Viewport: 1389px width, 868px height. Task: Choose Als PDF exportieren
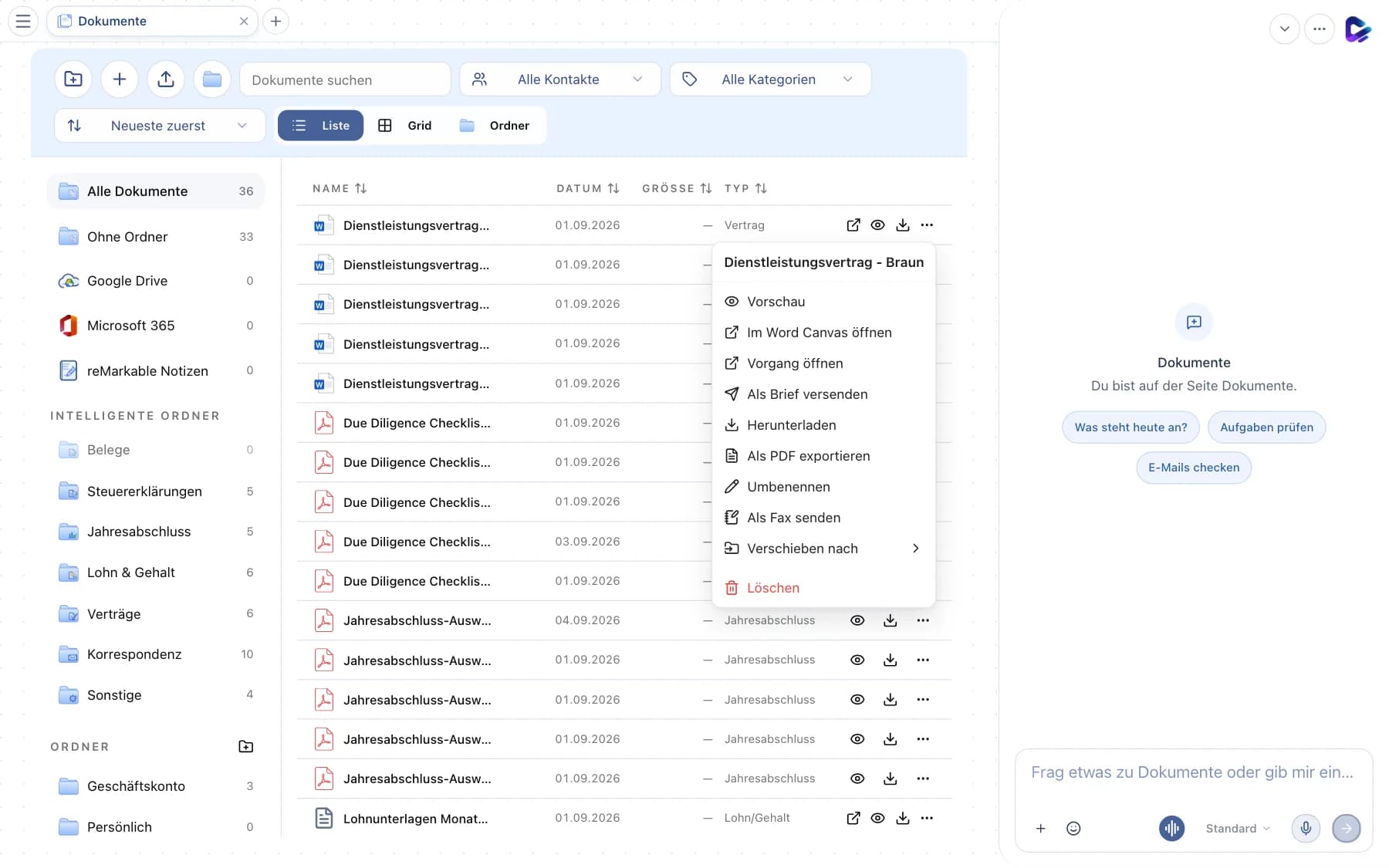[x=823, y=456]
